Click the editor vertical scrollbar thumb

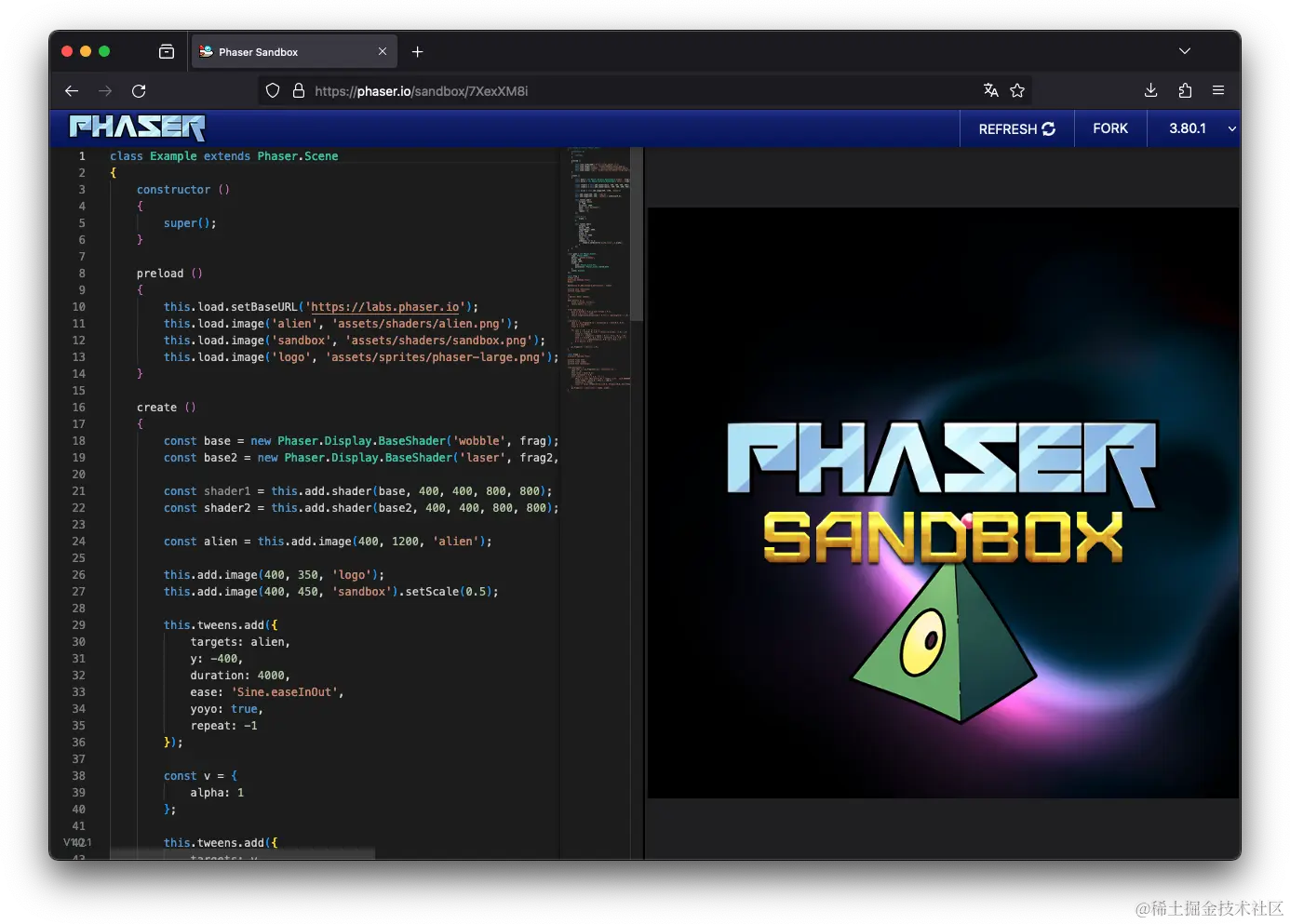637,234
